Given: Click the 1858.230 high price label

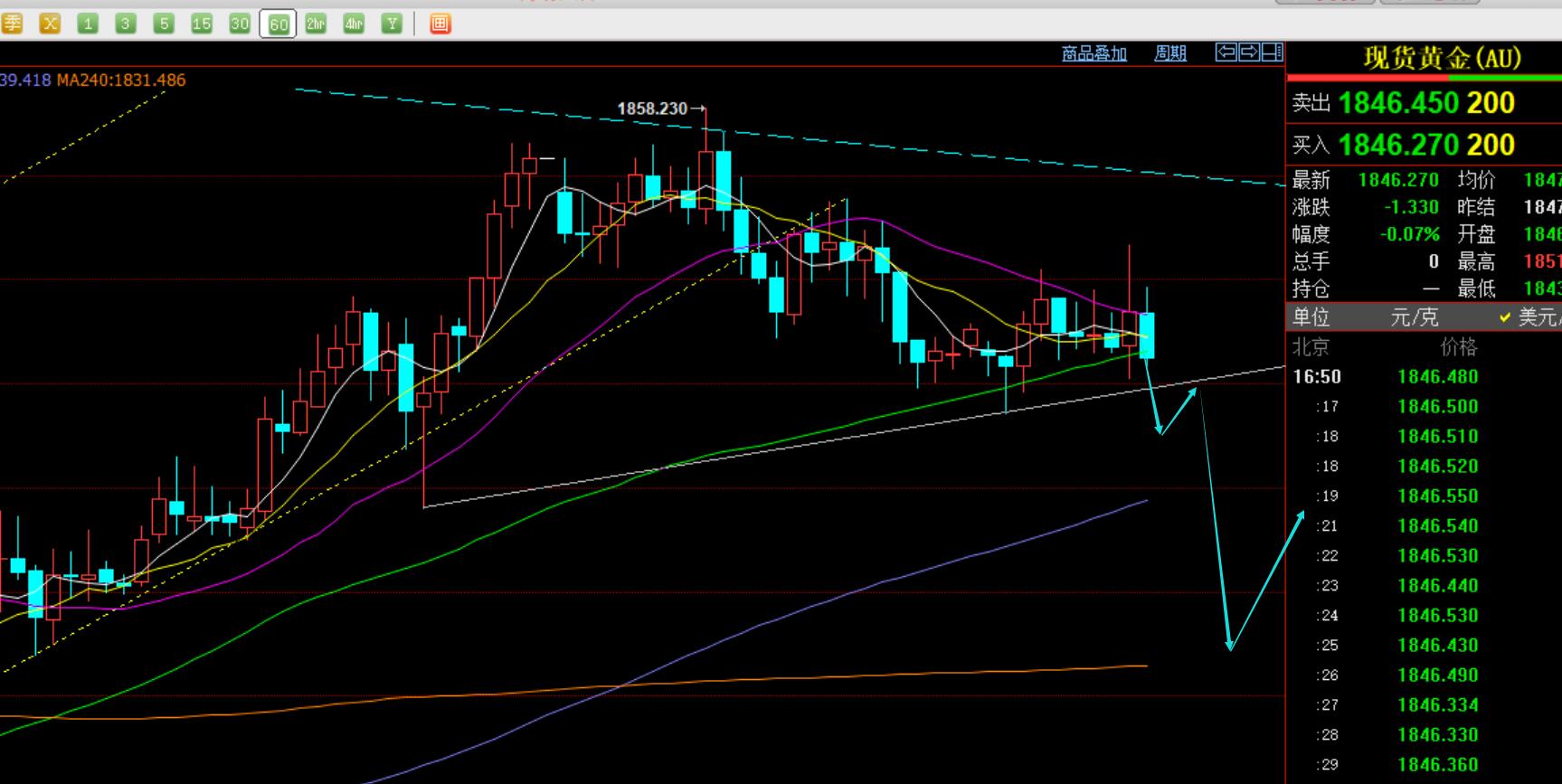Looking at the screenshot, I should (652, 109).
